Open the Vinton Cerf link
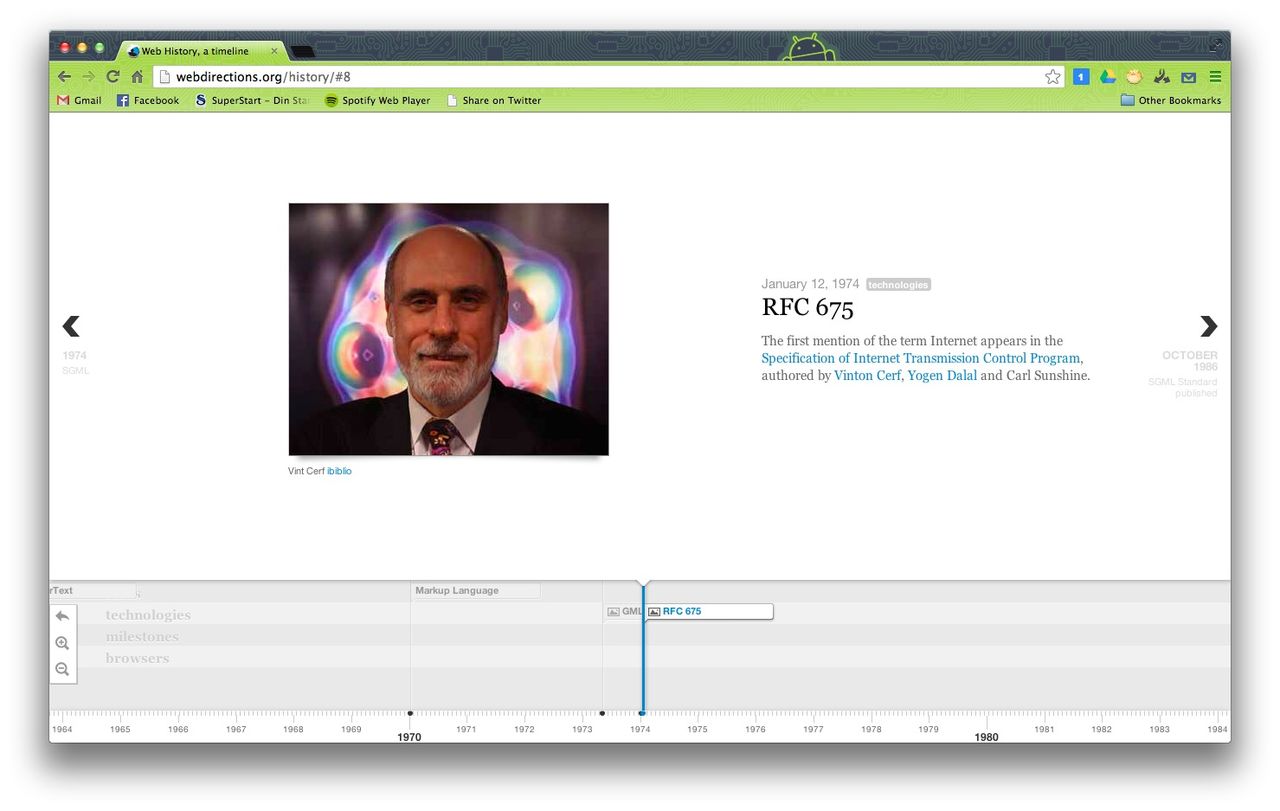 867,376
